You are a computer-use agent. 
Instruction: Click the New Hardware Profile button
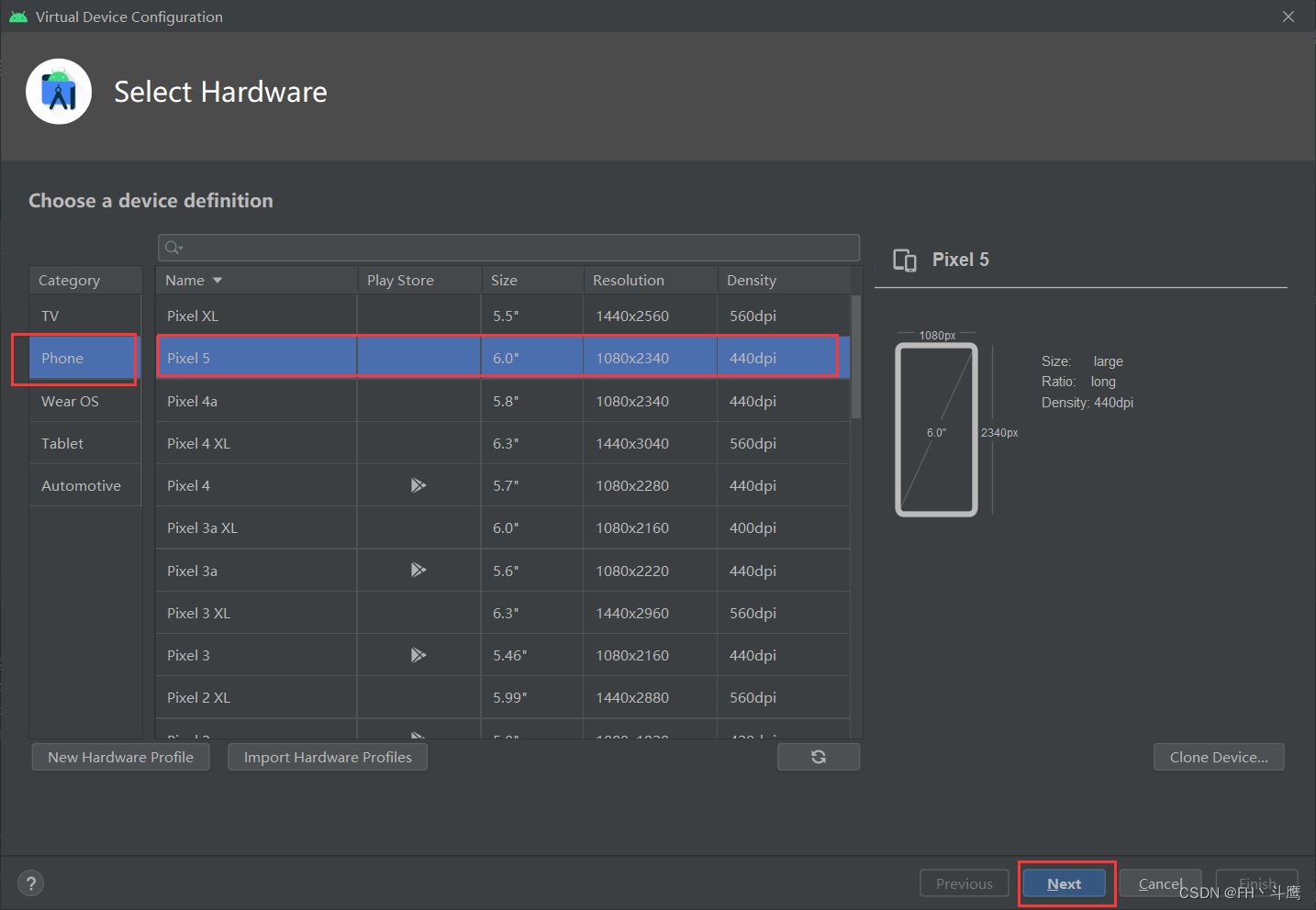tap(121, 757)
